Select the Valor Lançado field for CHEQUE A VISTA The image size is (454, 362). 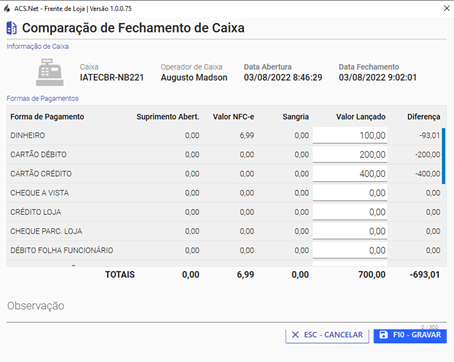pos(350,193)
